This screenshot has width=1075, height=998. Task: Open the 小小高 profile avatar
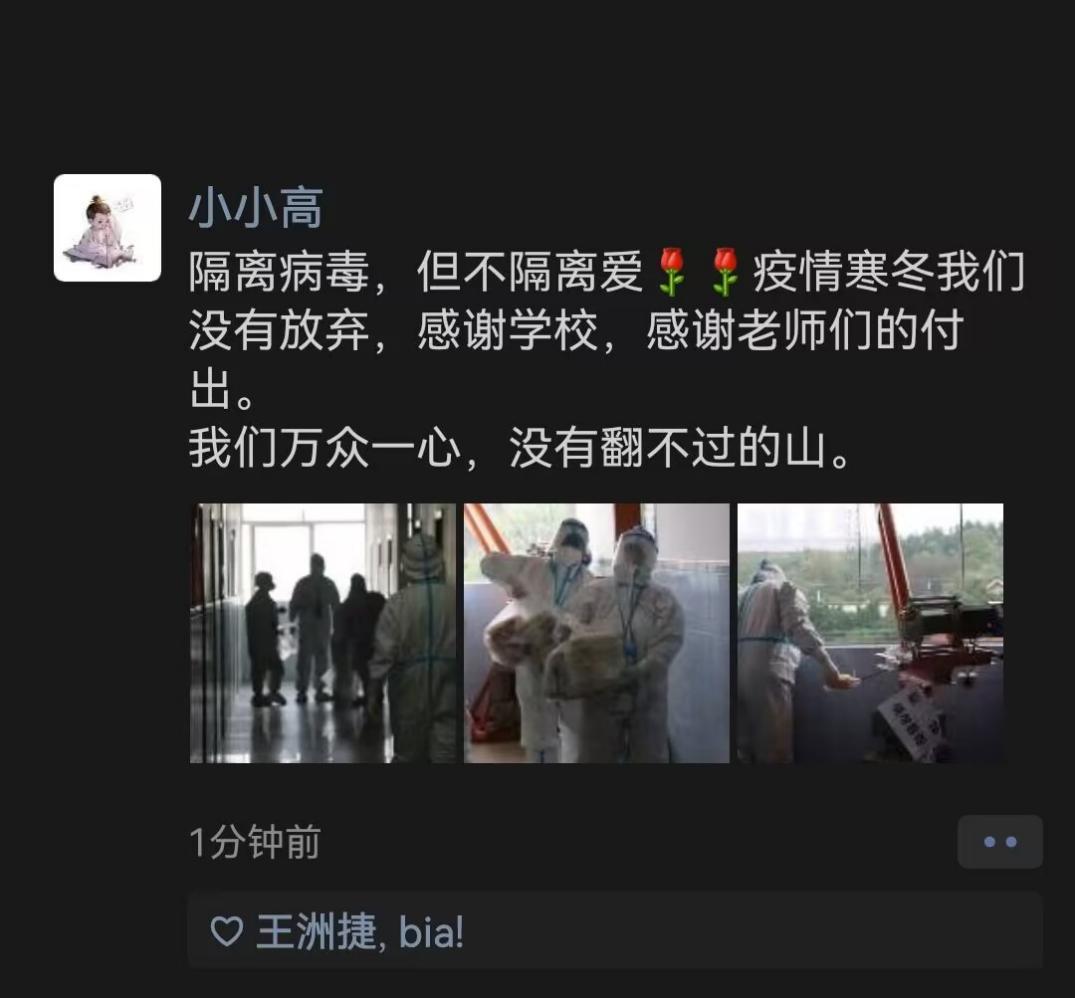point(107,228)
